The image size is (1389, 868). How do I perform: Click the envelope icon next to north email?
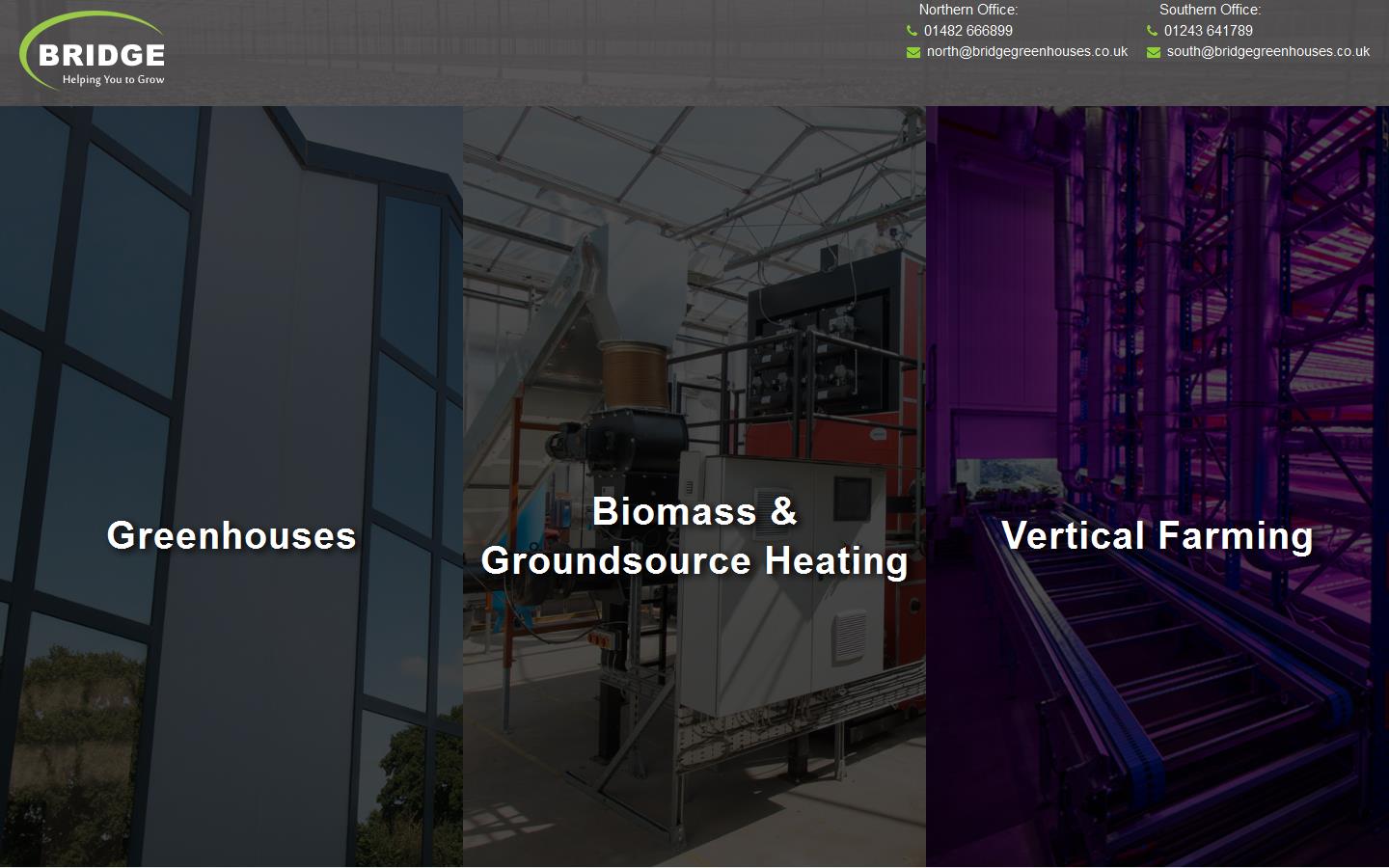tap(913, 52)
